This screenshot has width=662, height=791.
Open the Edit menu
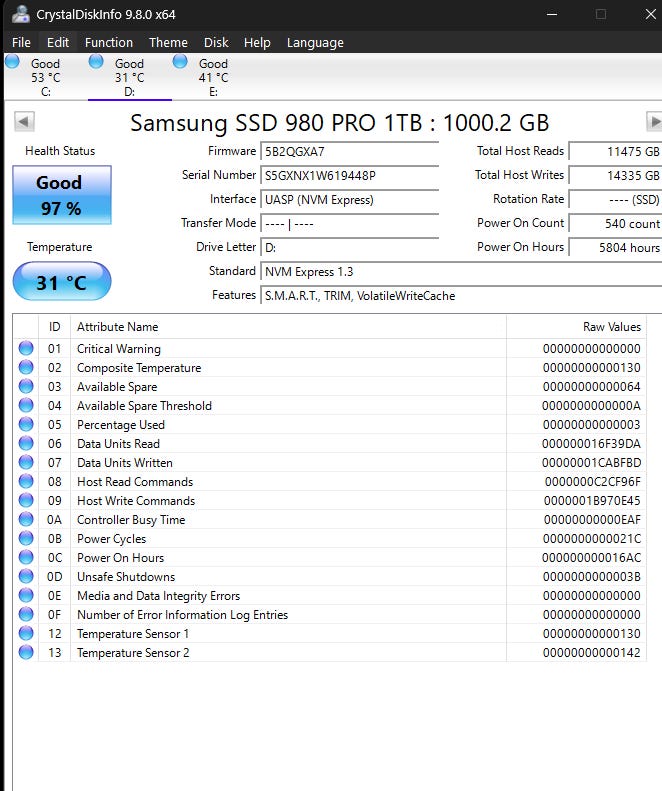click(x=58, y=42)
